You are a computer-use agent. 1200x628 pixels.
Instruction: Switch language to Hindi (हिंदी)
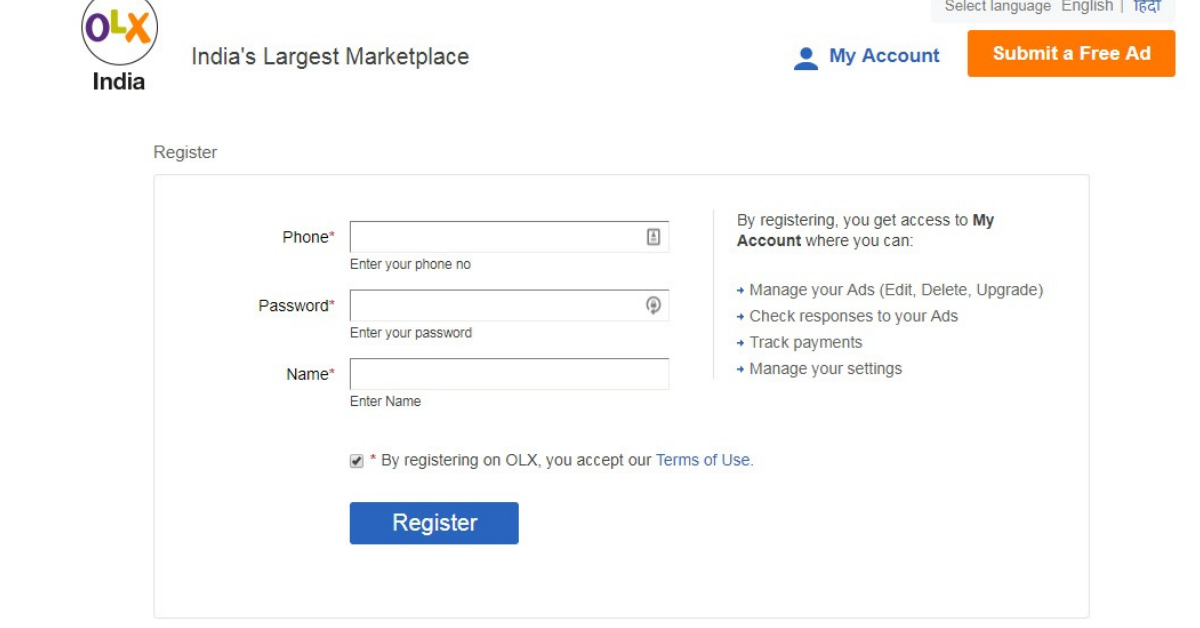click(1147, 7)
